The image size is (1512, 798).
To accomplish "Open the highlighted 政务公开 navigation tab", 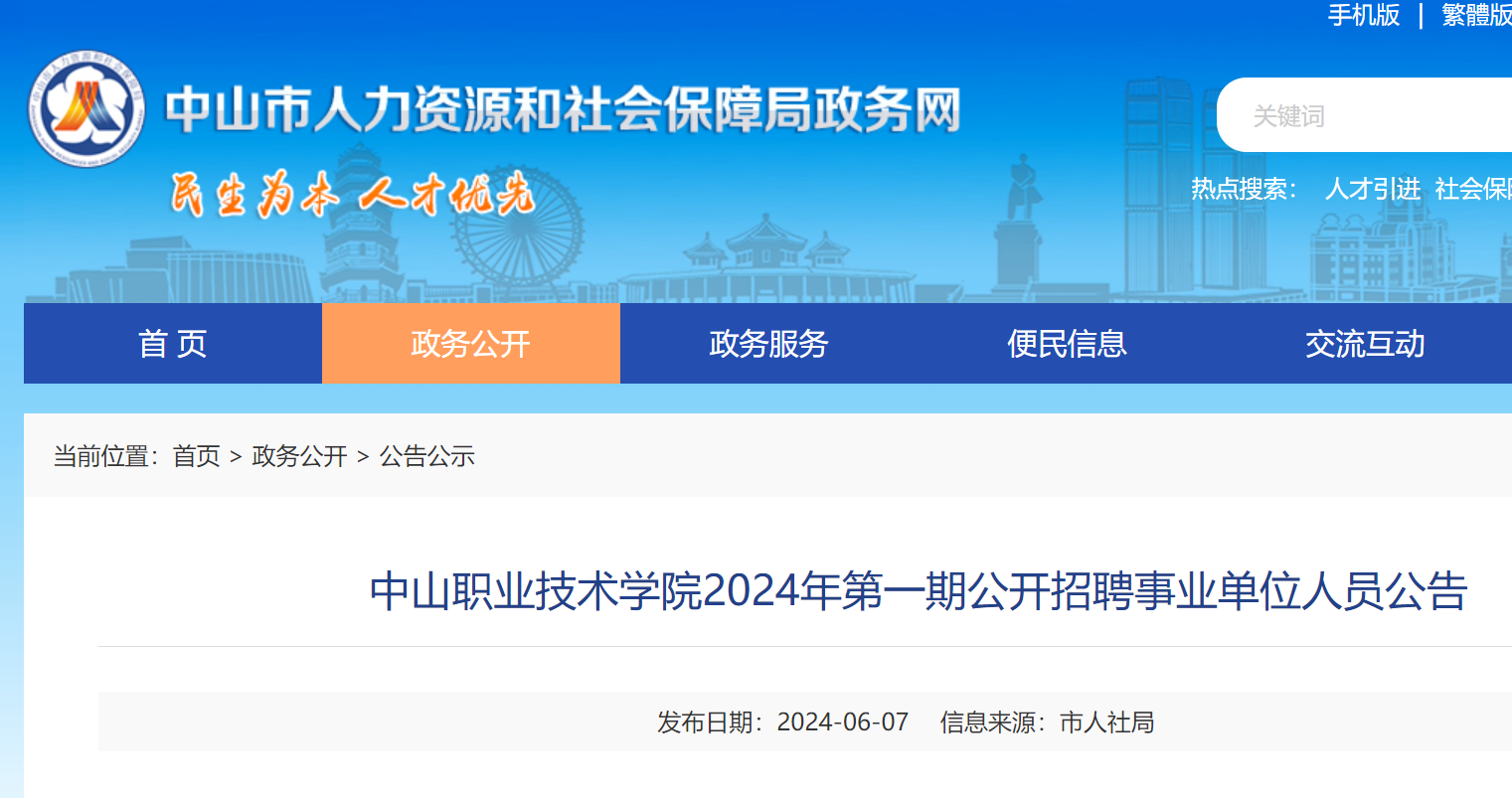I will [471, 344].
